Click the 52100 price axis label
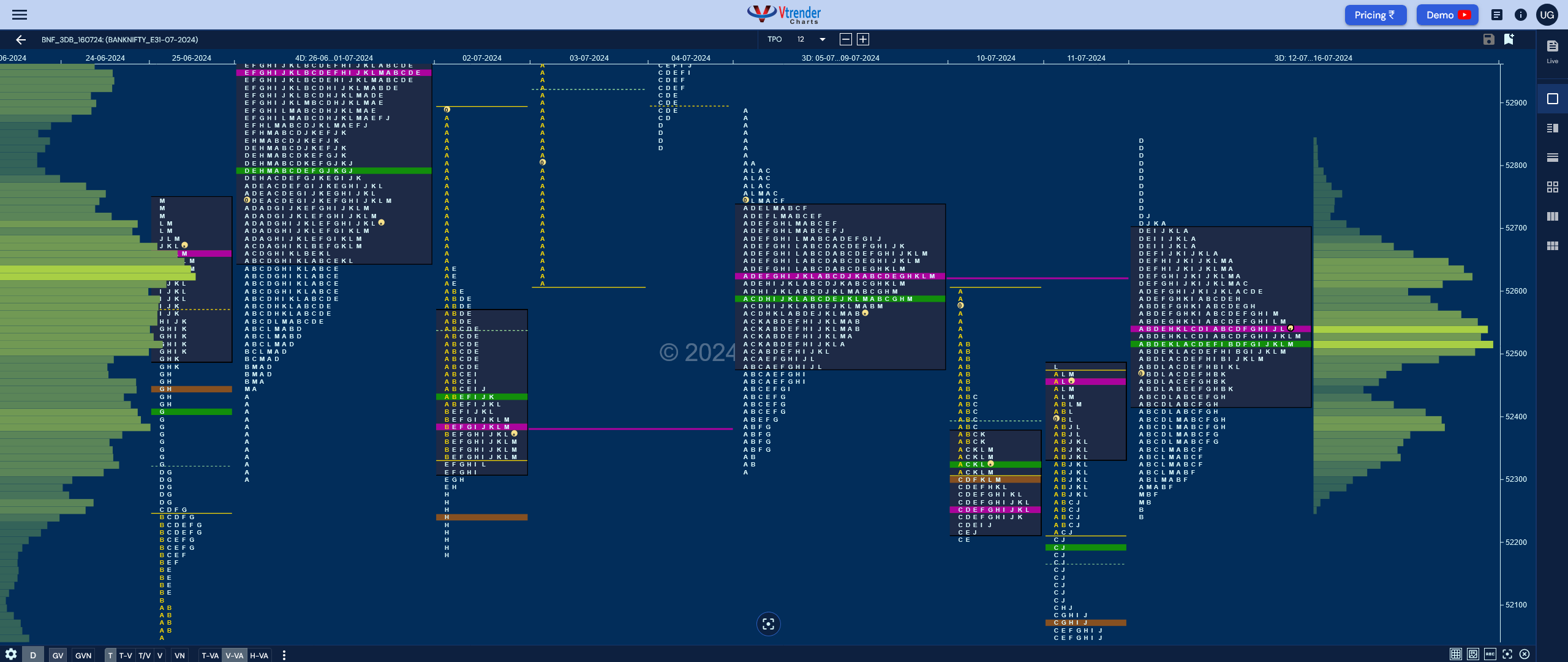 [x=1516, y=605]
